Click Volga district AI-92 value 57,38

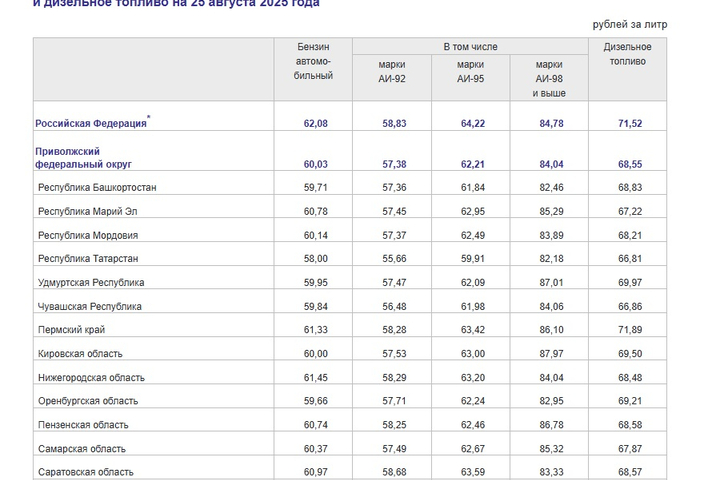click(394, 164)
